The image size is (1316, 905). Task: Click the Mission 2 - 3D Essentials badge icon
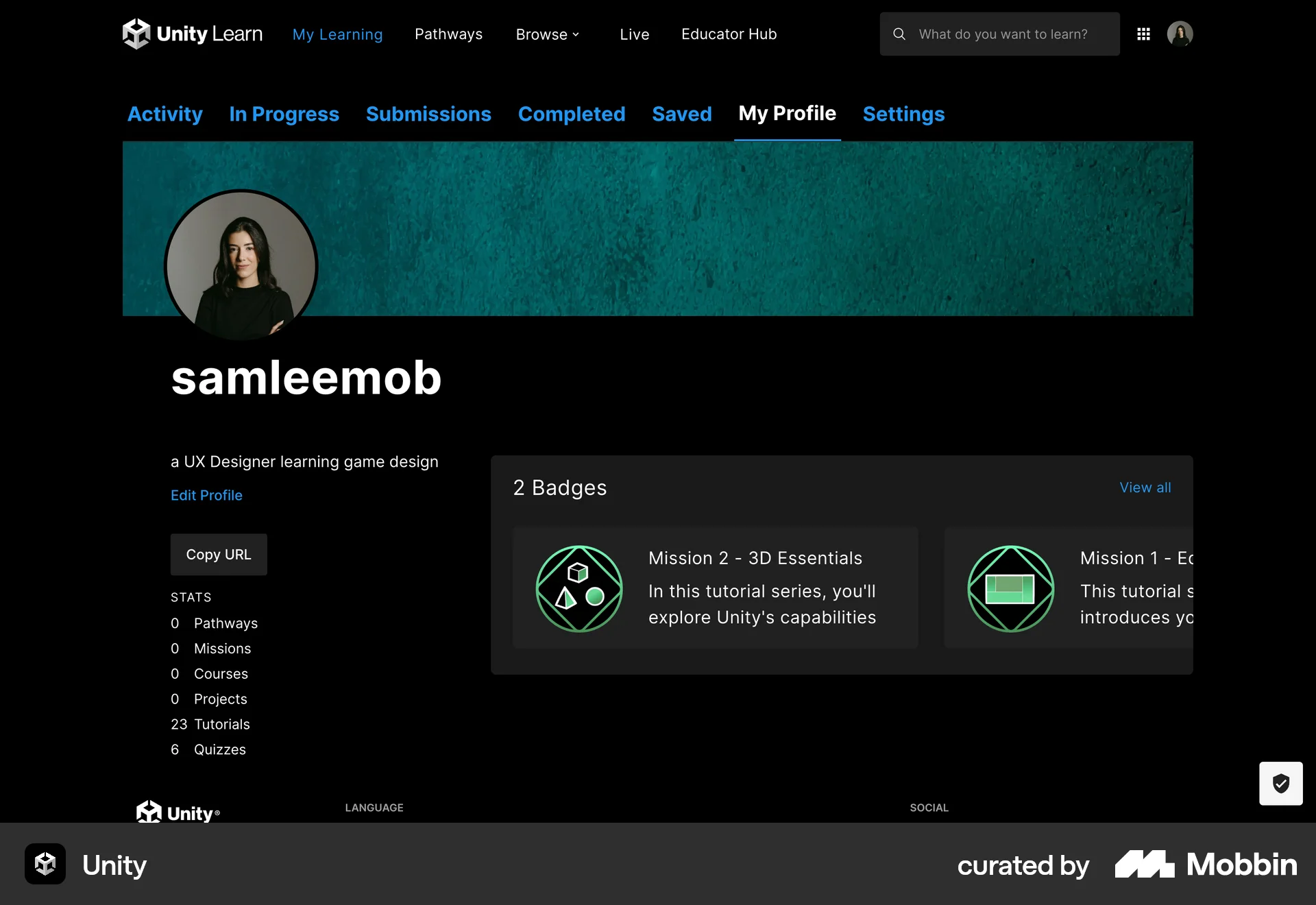pos(578,588)
